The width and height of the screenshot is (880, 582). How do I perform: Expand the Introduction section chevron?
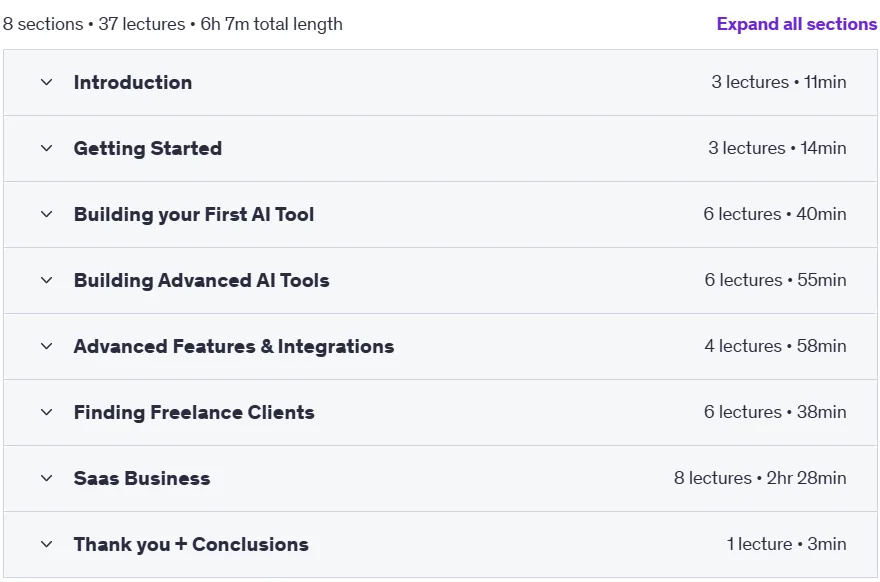click(47, 83)
